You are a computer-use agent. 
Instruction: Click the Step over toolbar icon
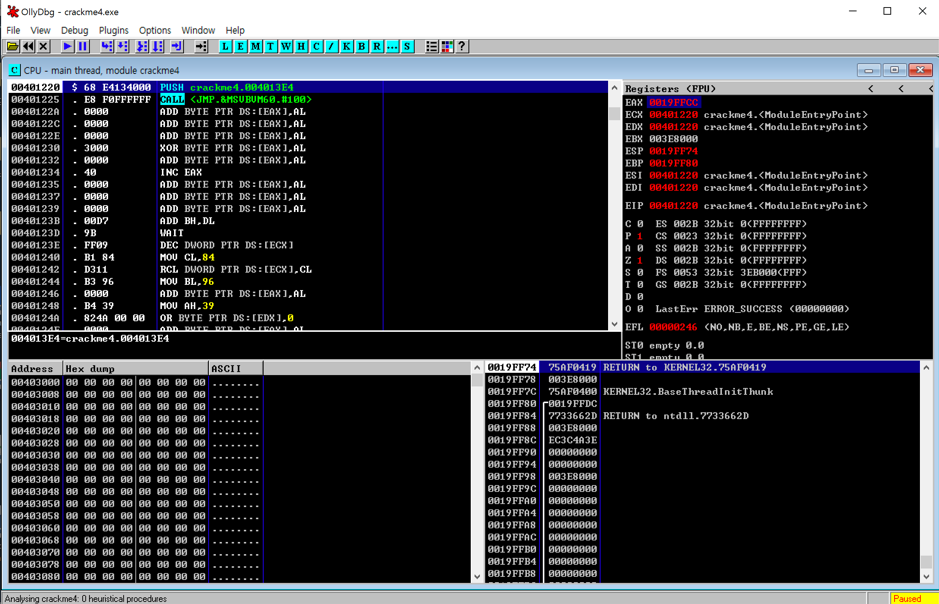[x=122, y=46]
